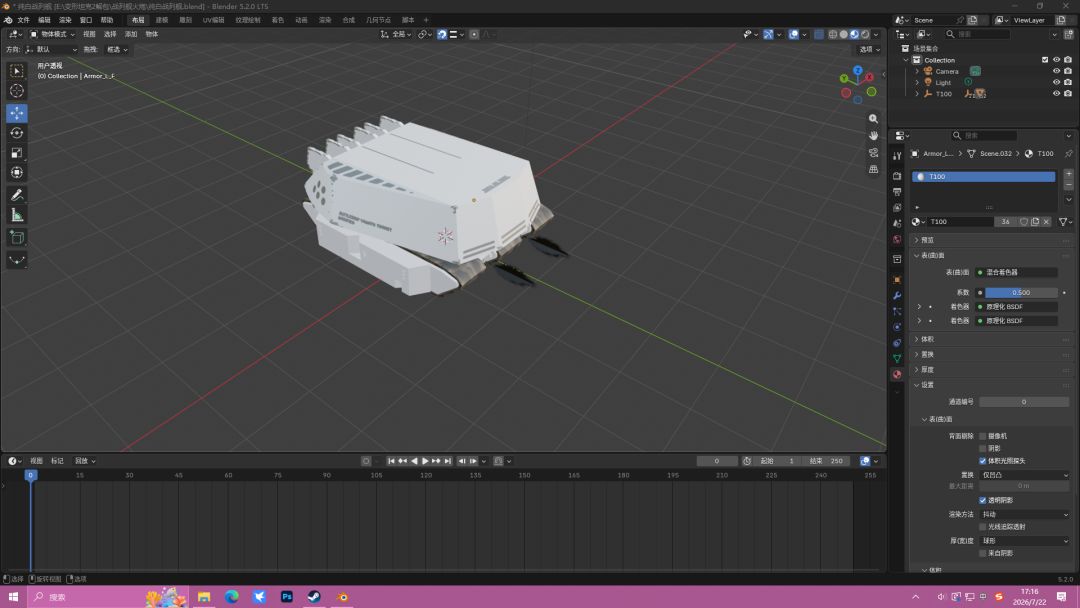Screen dimensions: 1080x608
Task: Click the 原理化 BSDF first shader button
Action: point(1018,306)
